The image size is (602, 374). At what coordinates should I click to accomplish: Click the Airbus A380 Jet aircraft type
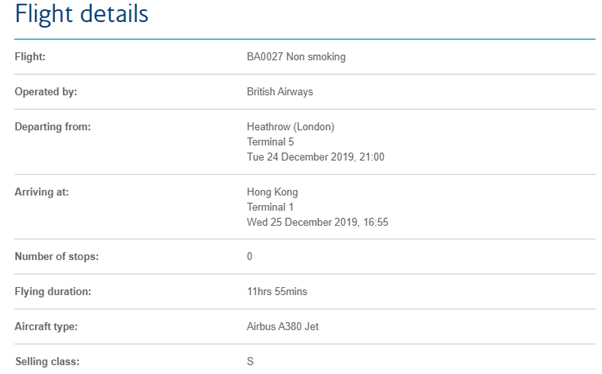[x=283, y=326]
